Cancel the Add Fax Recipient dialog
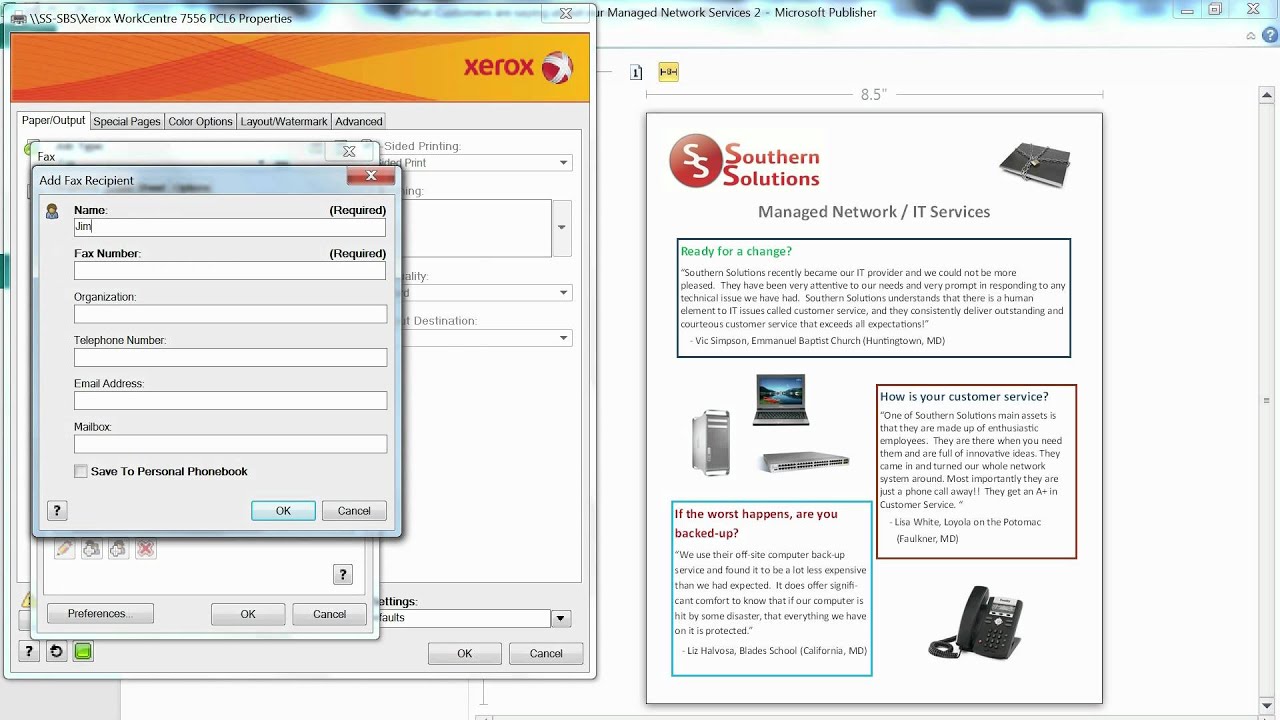Viewport: 1280px width, 720px height. click(x=354, y=510)
